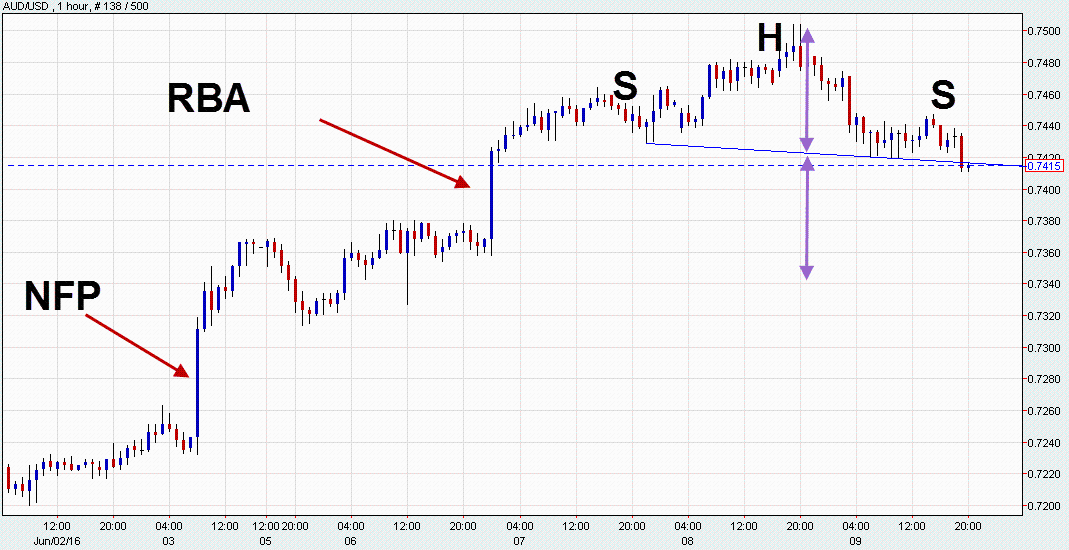Click the red arrow below the NFP label
This screenshot has height=550, width=1069.
[x=137, y=346]
